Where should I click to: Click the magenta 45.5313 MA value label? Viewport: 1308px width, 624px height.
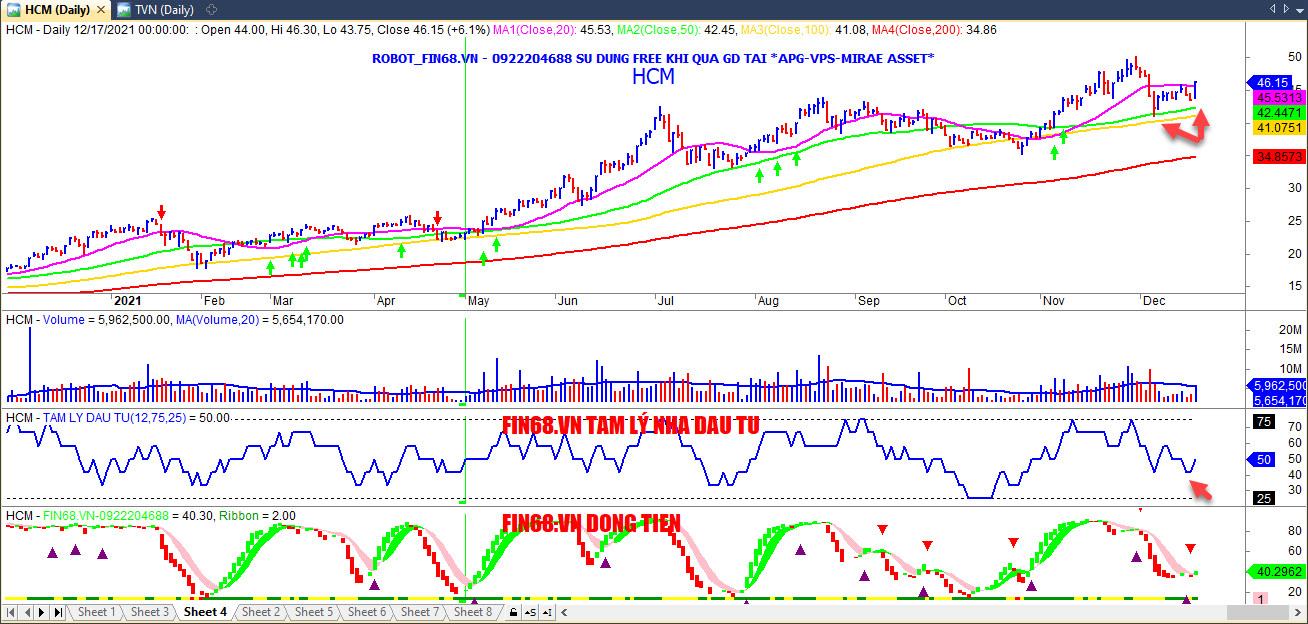[1278, 97]
